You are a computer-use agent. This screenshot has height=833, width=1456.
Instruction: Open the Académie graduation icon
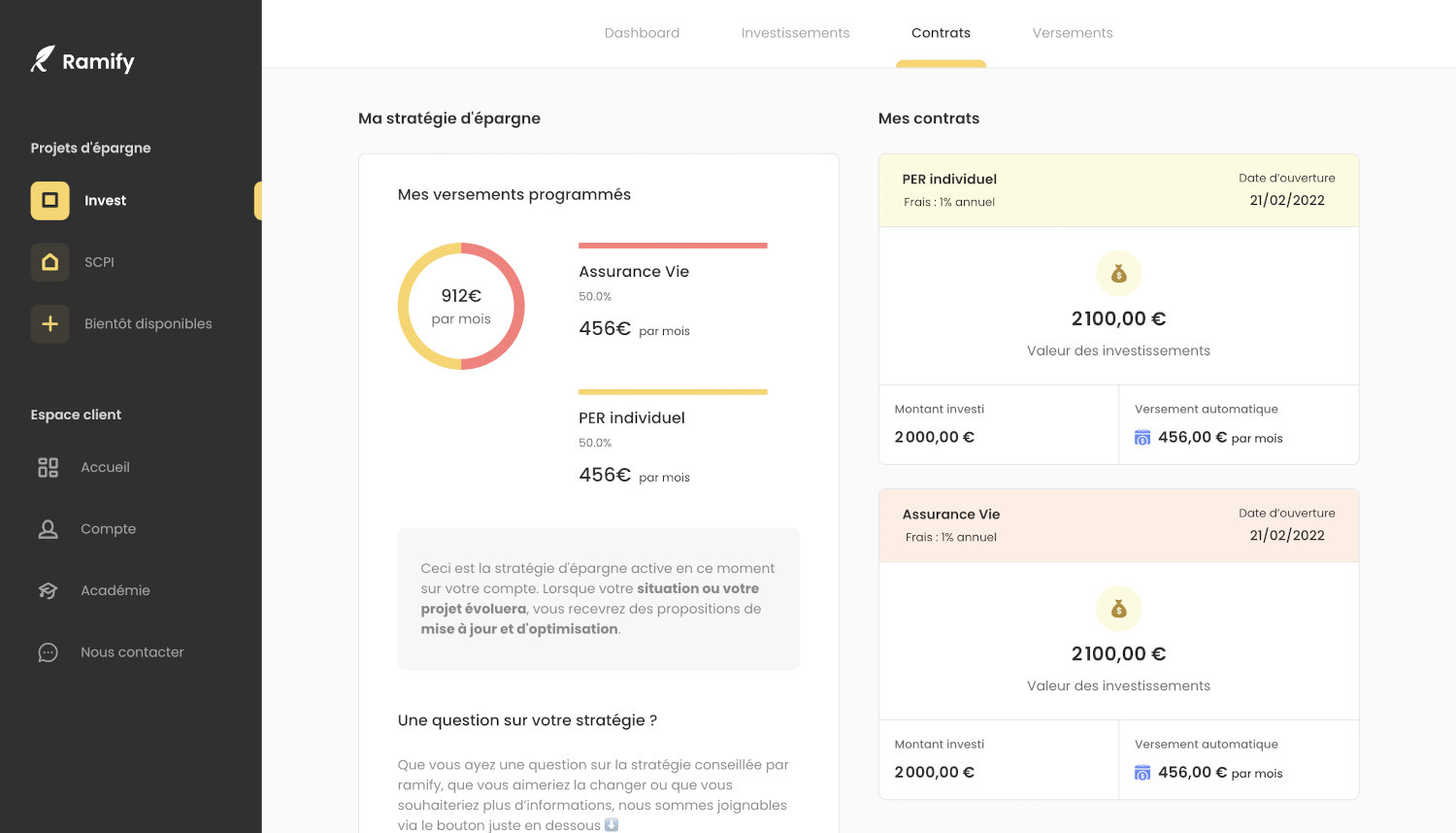(x=47, y=590)
